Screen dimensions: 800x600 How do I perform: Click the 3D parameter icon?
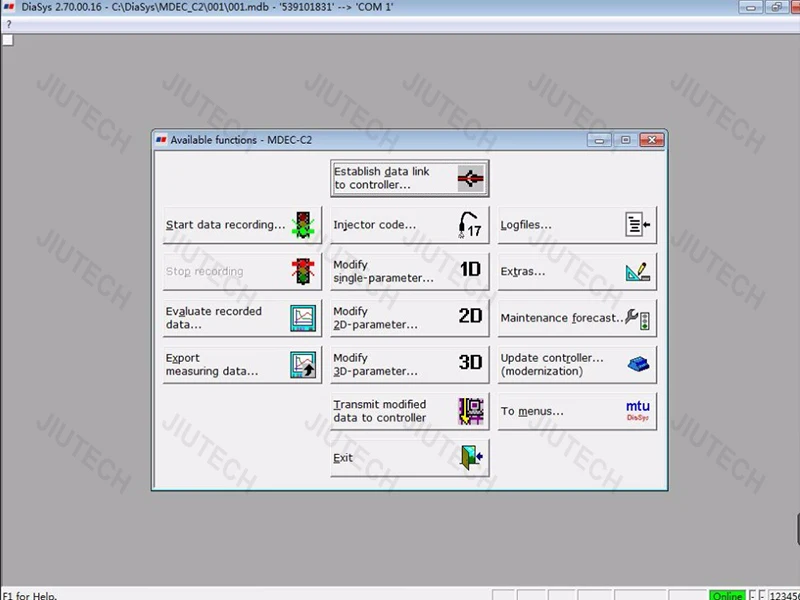click(470, 363)
